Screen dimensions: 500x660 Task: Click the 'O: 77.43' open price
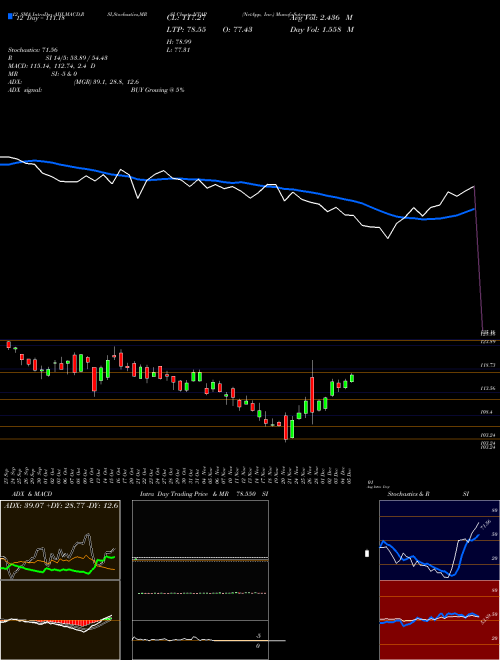click(237, 30)
